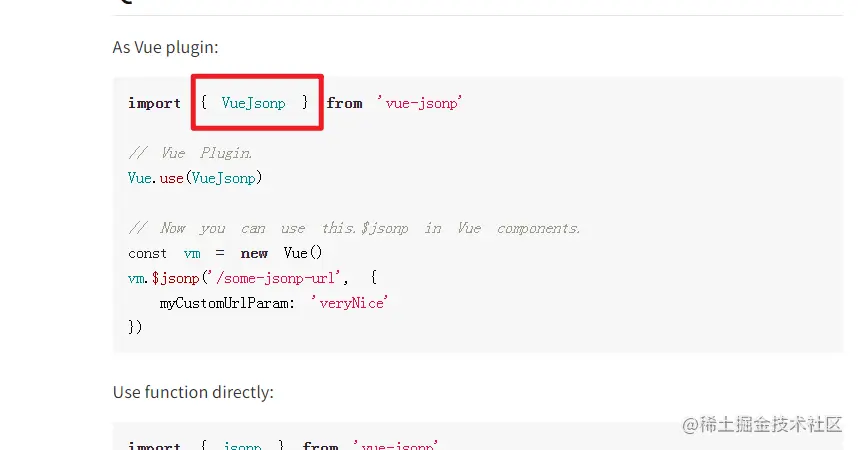Click the '// Vue Plugin.' comment line
Screen dimensions: 858x450
pos(190,153)
